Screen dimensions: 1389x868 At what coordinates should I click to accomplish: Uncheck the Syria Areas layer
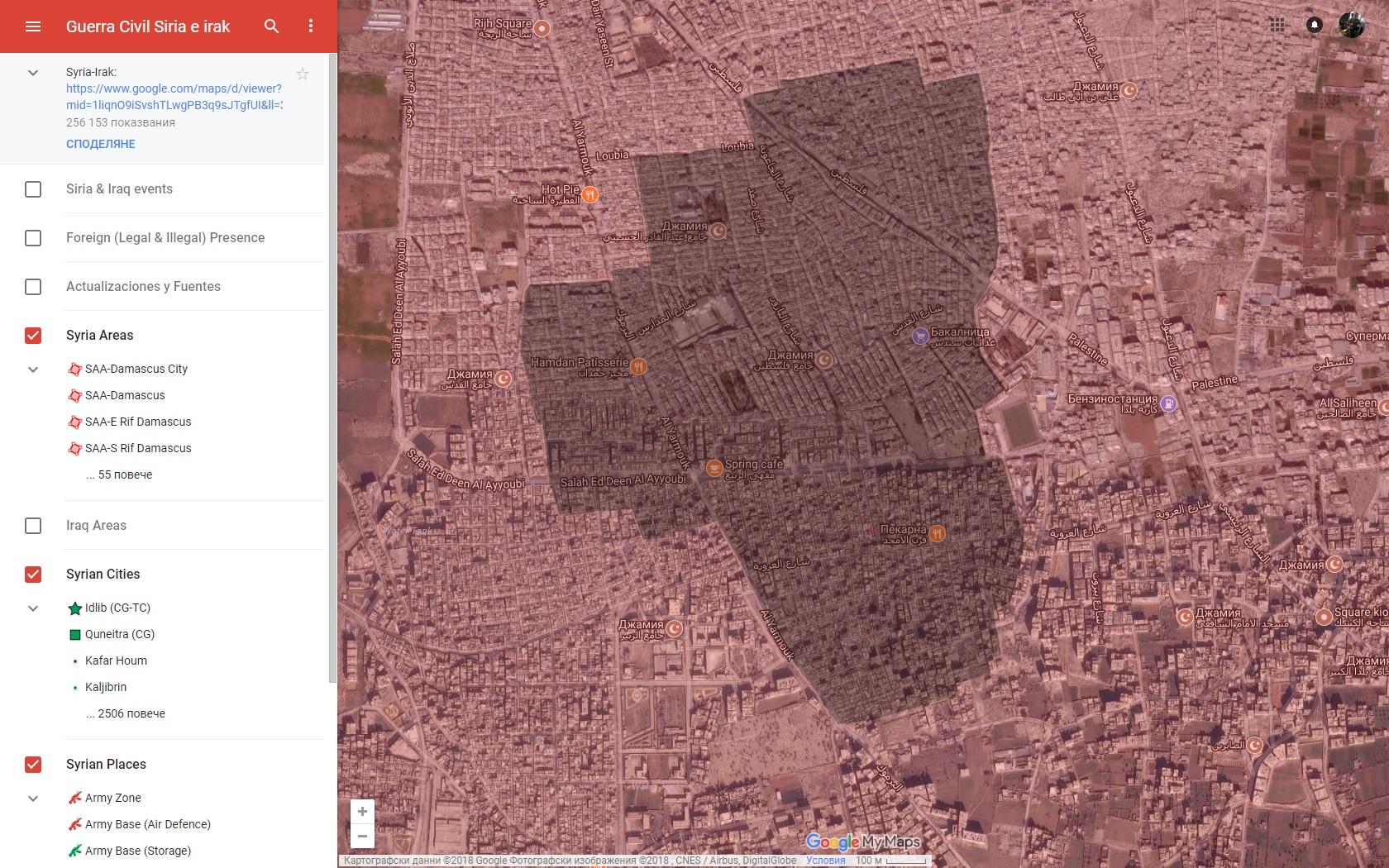[33, 336]
